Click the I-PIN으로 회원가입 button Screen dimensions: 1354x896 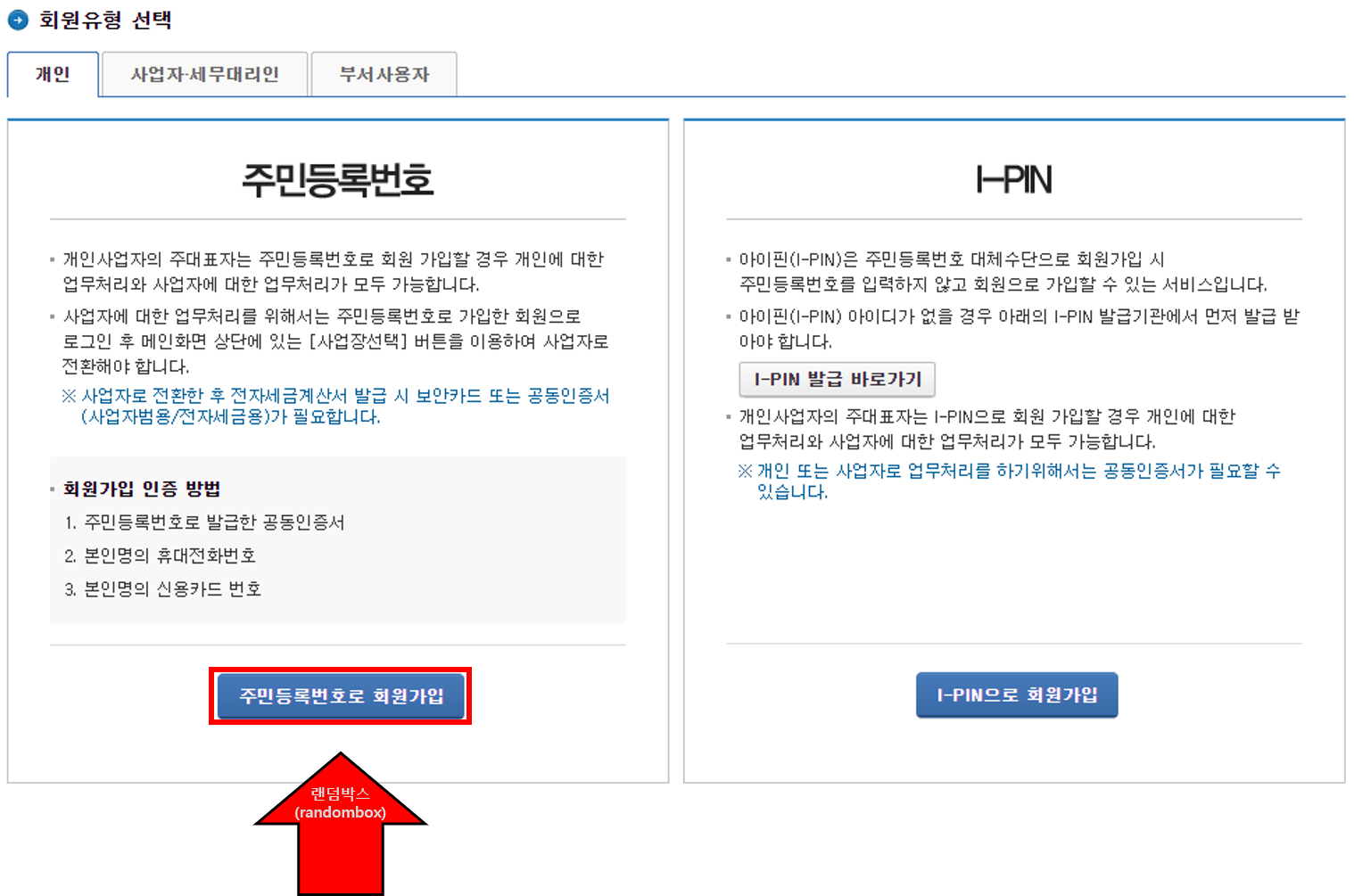tap(1016, 695)
